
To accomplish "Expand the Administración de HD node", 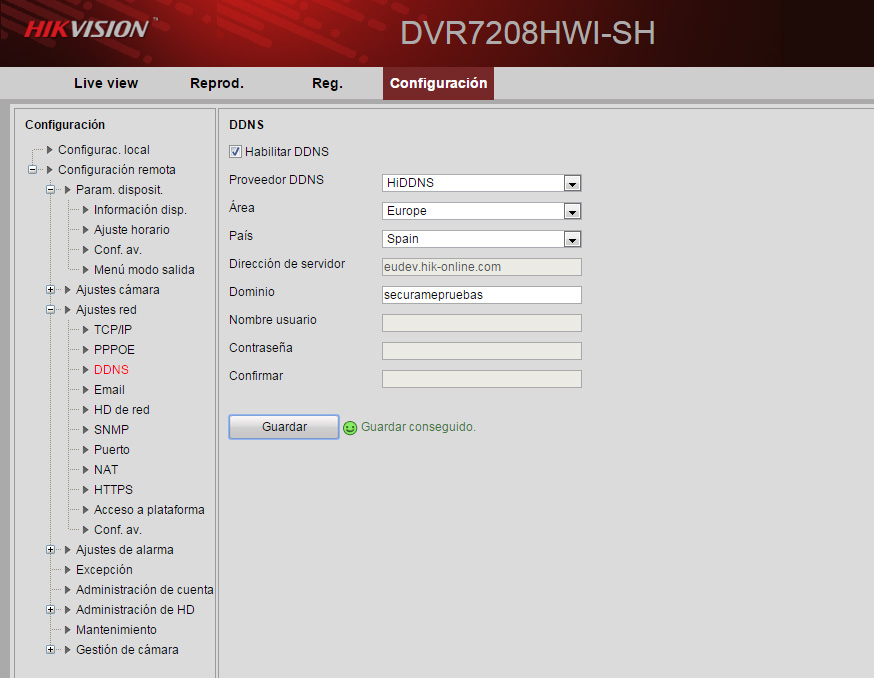I will 50,609.
